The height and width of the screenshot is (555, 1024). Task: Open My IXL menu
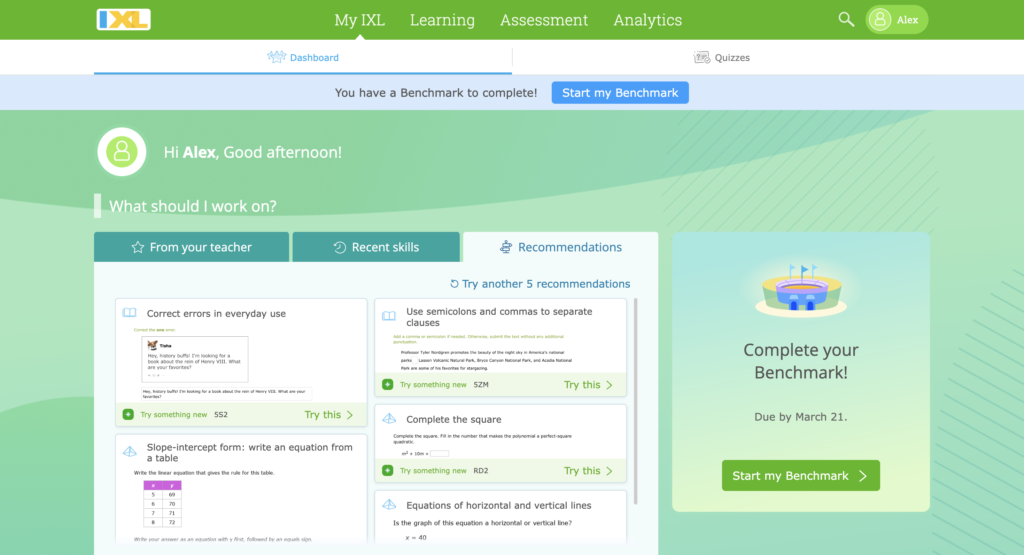point(359,20)
